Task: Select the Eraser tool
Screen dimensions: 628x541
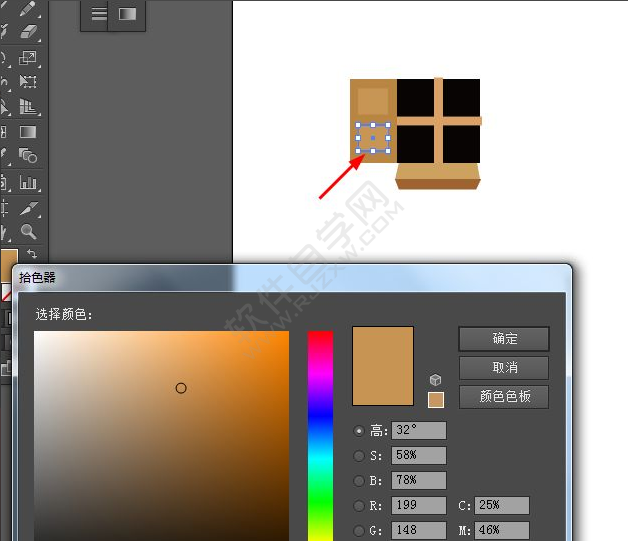Action: 28,32
